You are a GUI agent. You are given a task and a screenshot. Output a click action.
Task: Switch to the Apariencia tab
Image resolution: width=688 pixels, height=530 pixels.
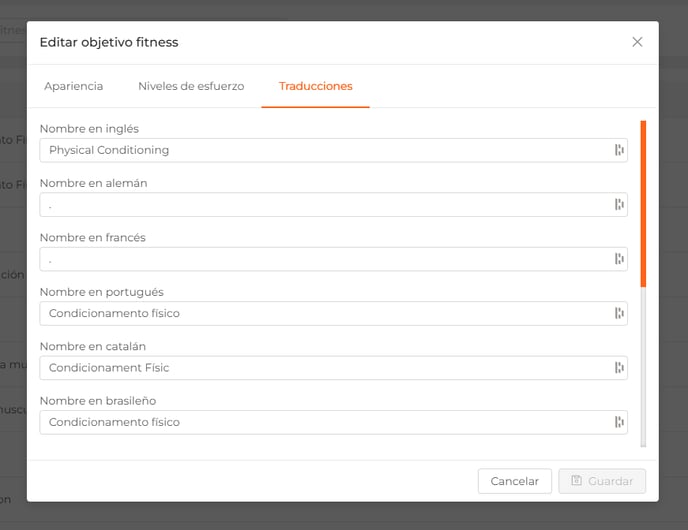pyautogui.click(x=74, y=86)
